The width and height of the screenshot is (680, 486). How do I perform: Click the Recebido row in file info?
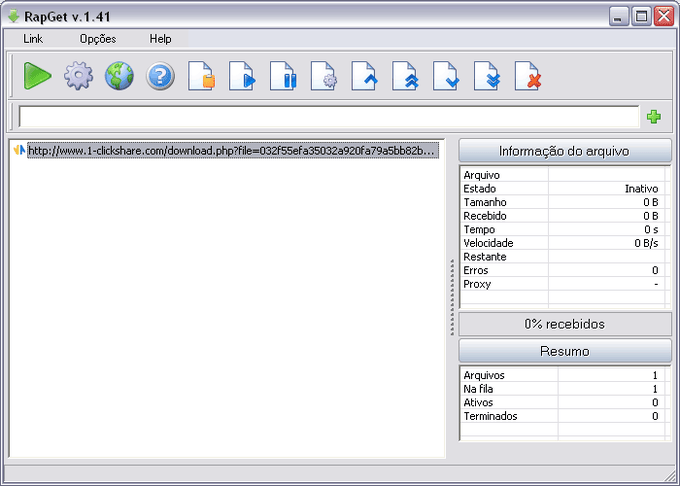coord(562,216)
